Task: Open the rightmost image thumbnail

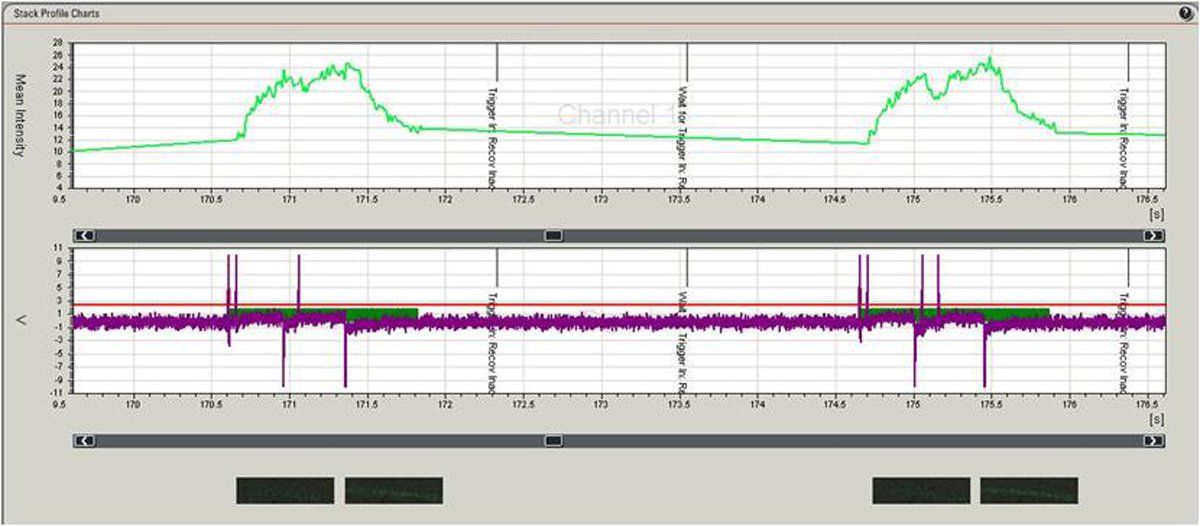Action: (1029, 490)
